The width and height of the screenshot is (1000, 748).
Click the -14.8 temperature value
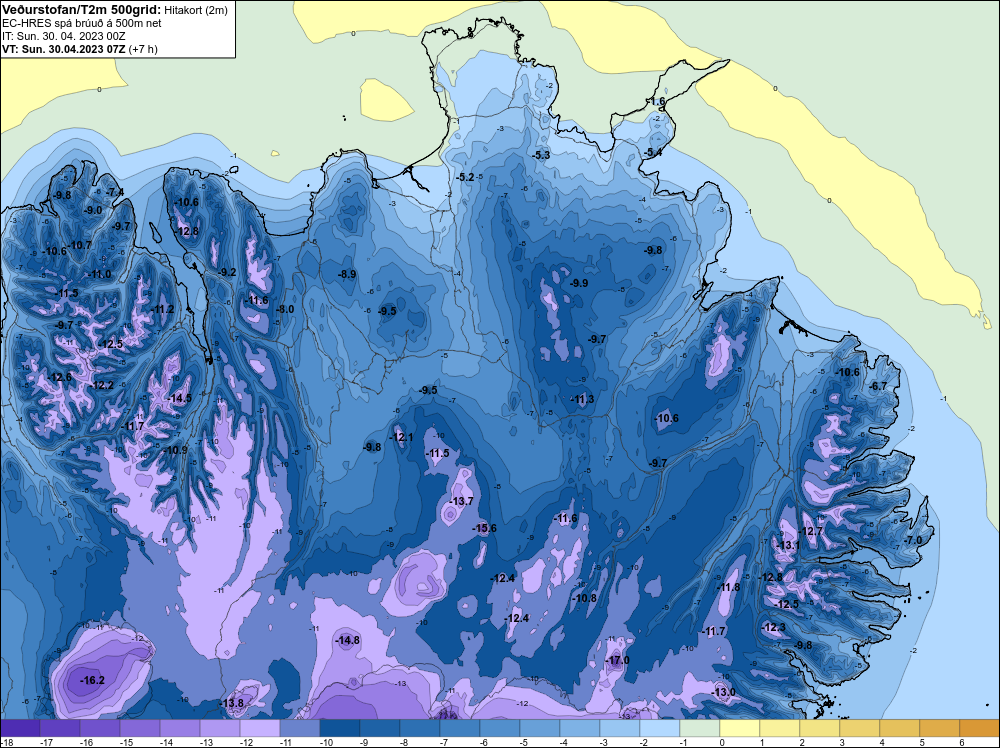click(x=348, y=640)
